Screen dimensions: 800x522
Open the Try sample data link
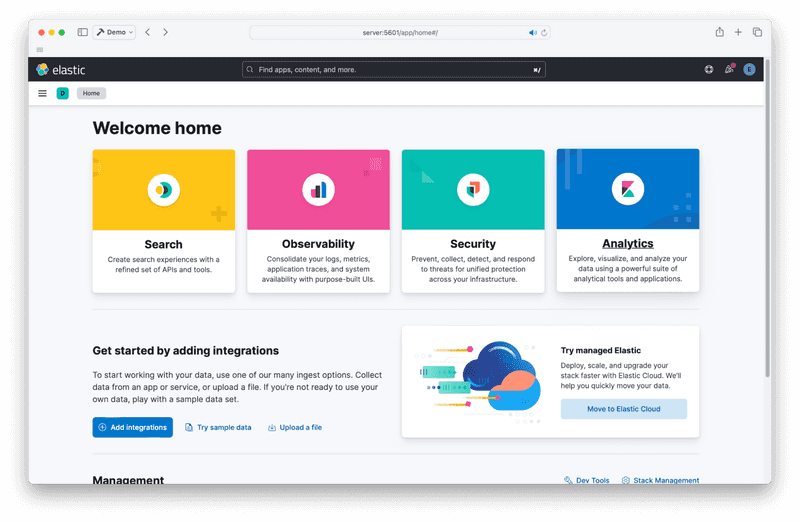click(x=218, y=427)
